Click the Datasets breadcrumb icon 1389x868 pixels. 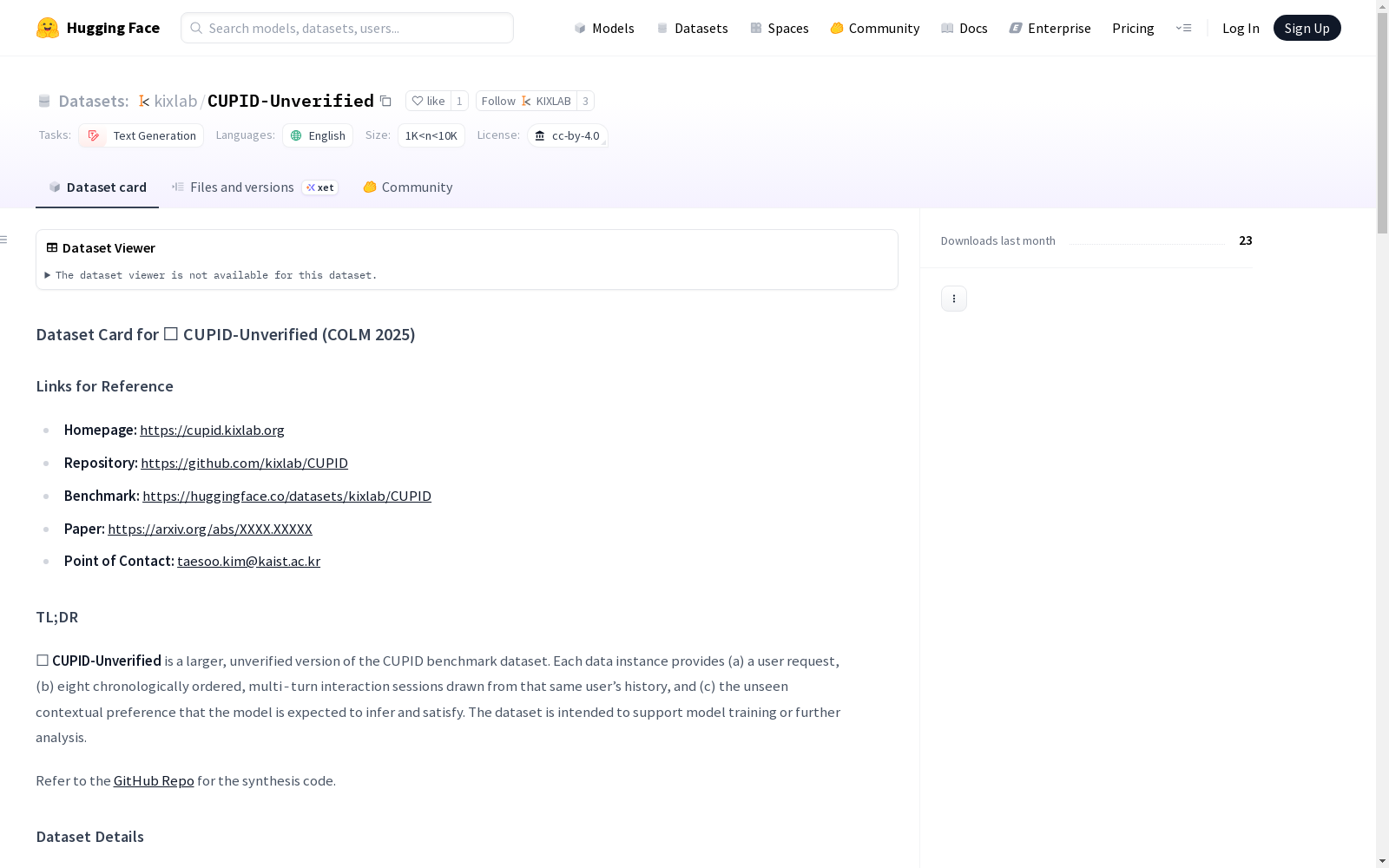pyautogui.click(x=44, y=102)
